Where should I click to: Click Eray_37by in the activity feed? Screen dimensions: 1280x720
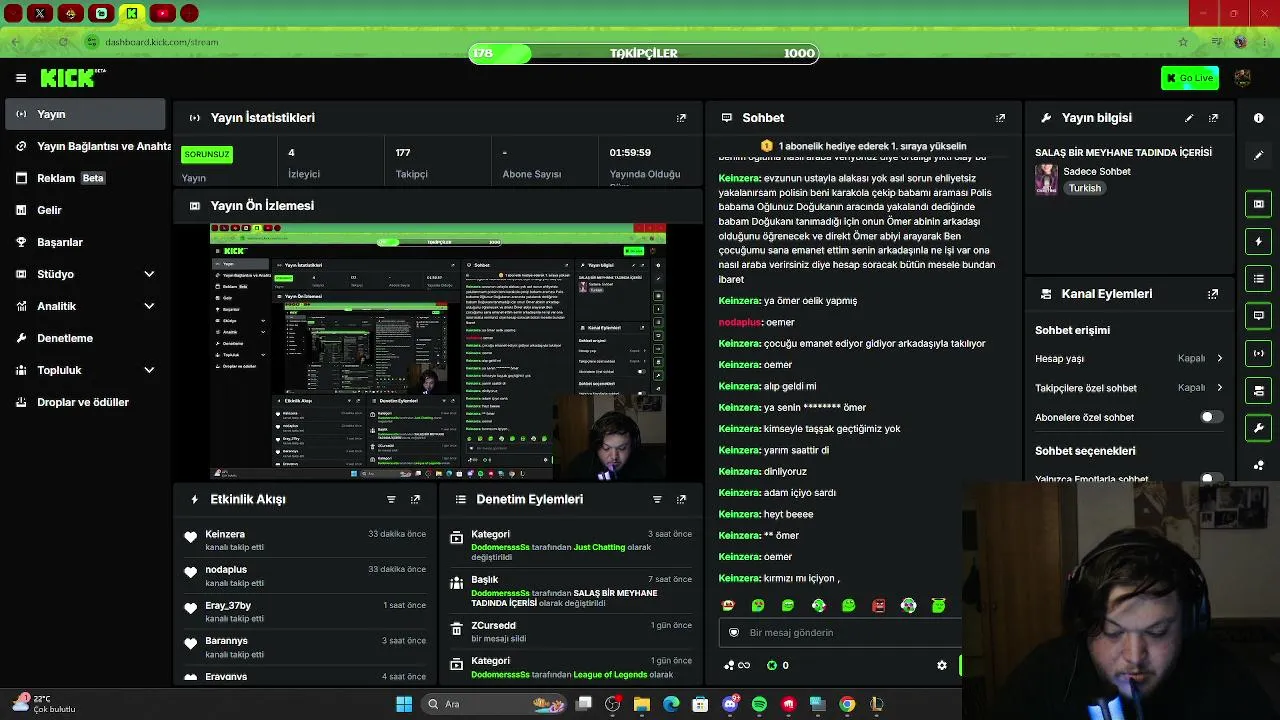click(228, 606)
